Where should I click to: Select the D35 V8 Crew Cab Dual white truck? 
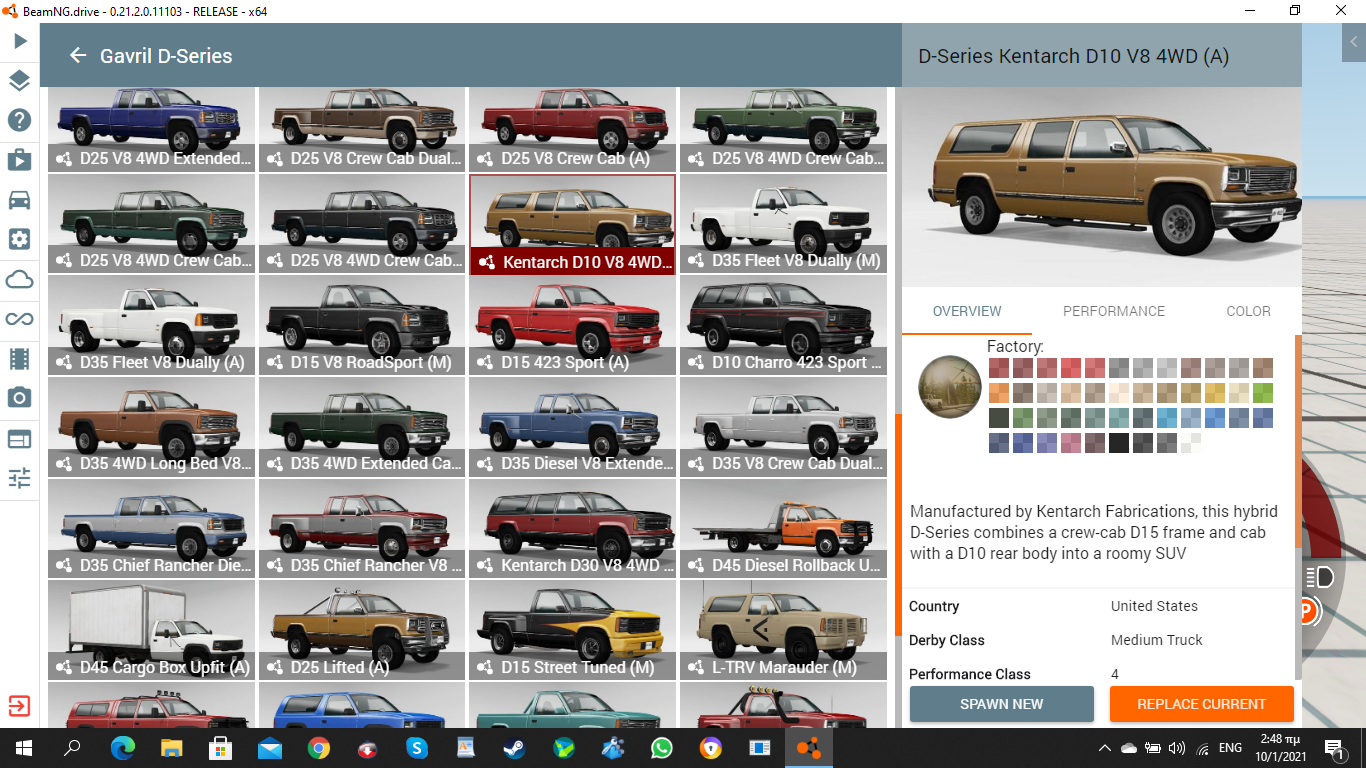tap(784, 427)
